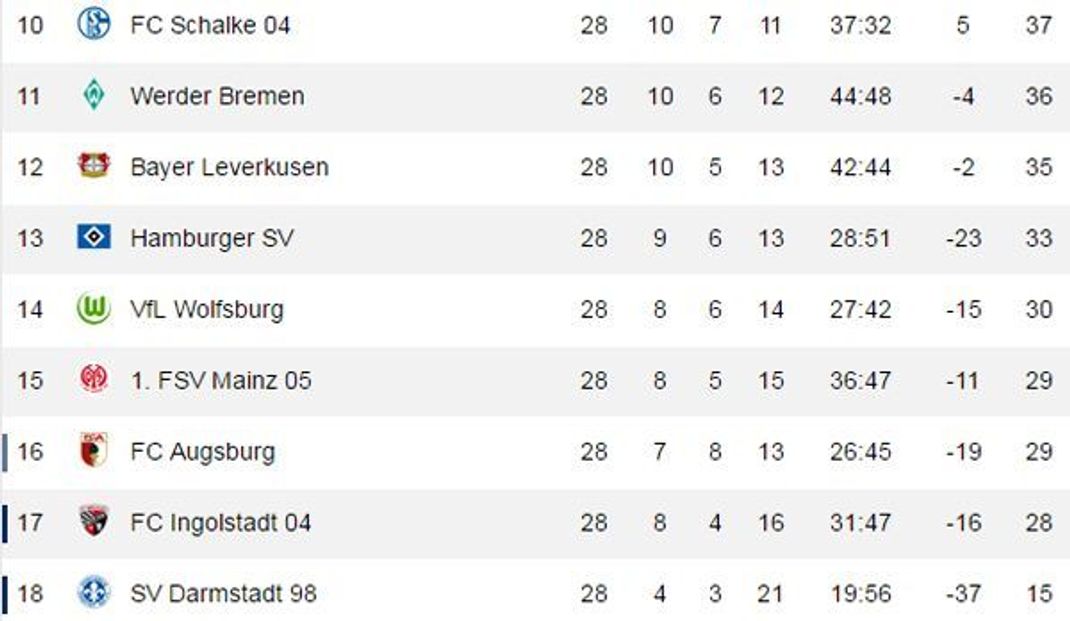Screen dimensions: 1070x621
Task: Click the FC Schalke 04 club crest
Action: coord(93,24)
